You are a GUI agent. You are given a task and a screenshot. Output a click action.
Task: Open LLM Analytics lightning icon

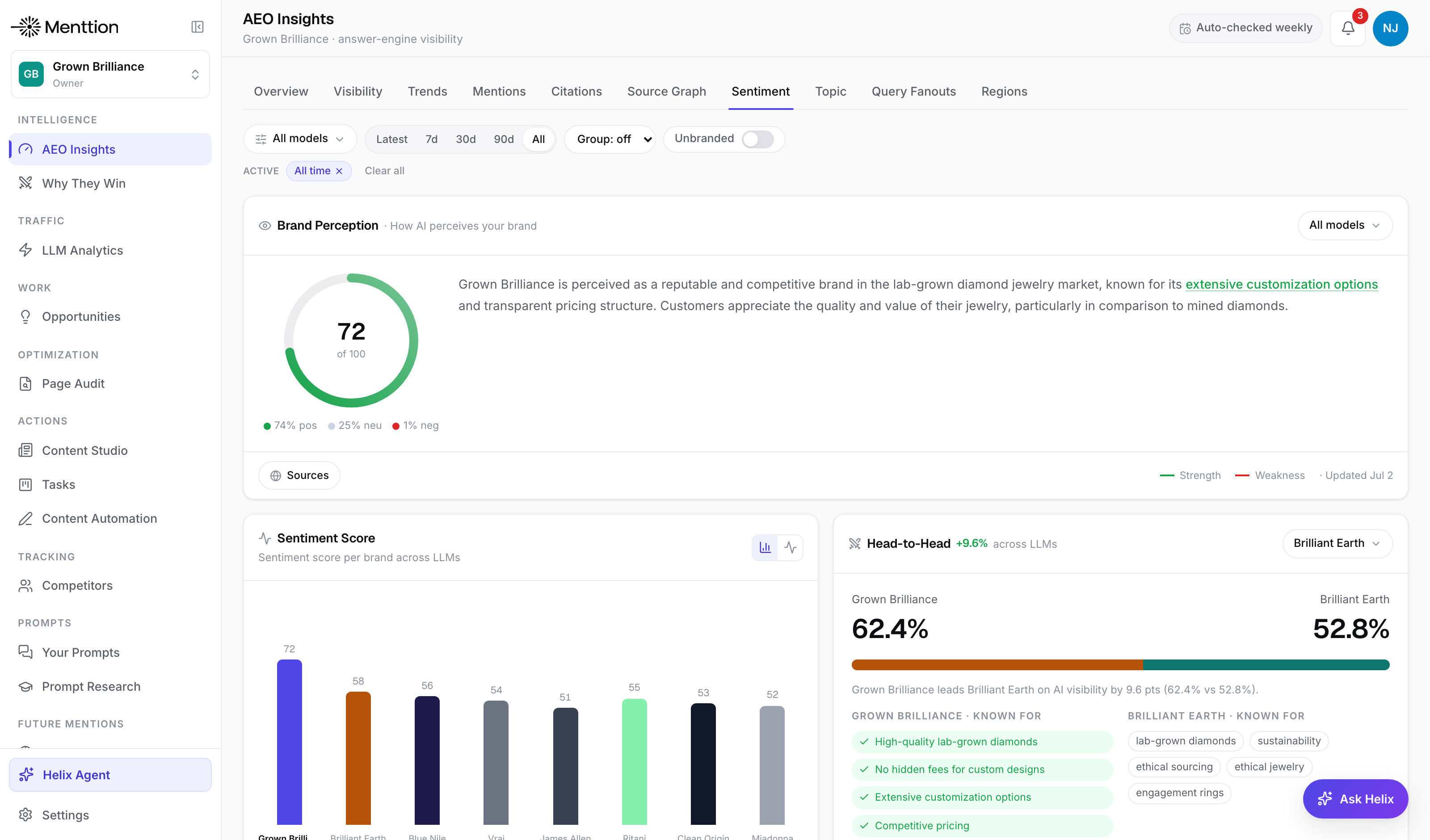click(x=25, y=250)
